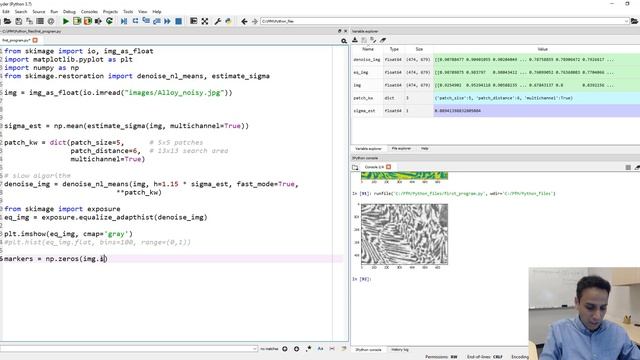Run cell and advance icon
Viewport: 640px width, 360px height.
coord(87,21)
